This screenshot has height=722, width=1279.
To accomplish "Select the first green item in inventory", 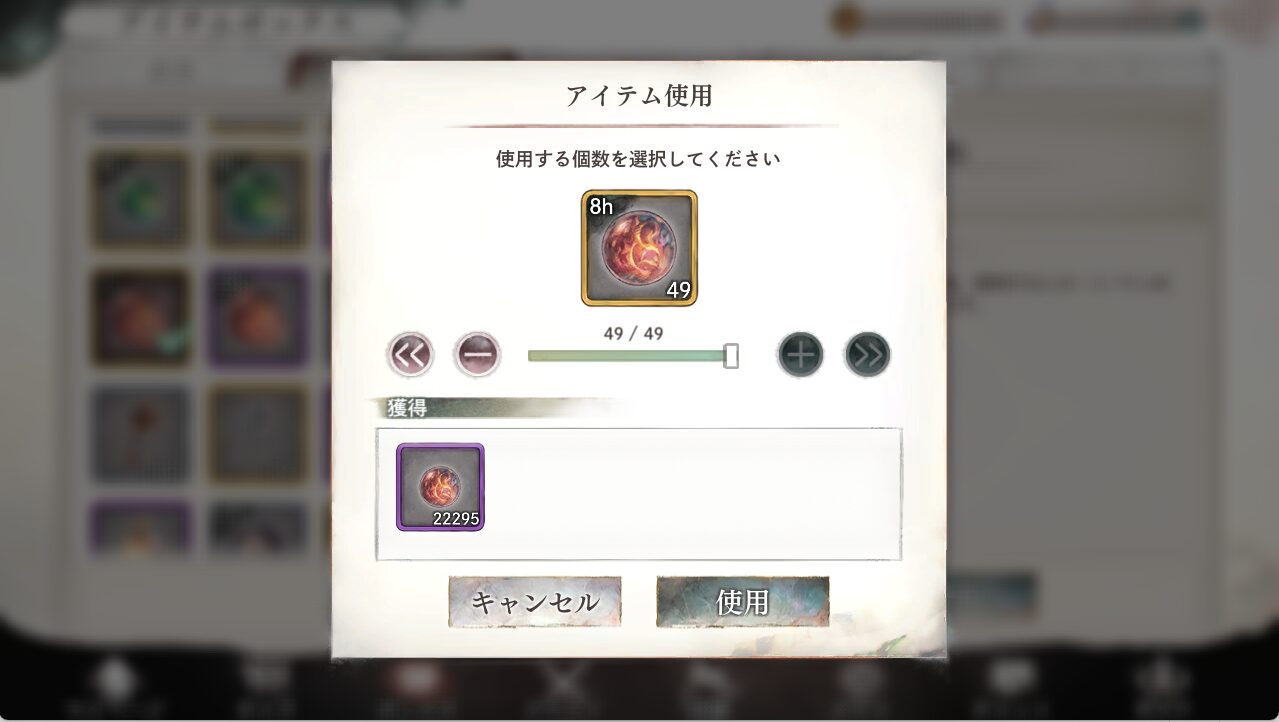I will coord(140,199).
